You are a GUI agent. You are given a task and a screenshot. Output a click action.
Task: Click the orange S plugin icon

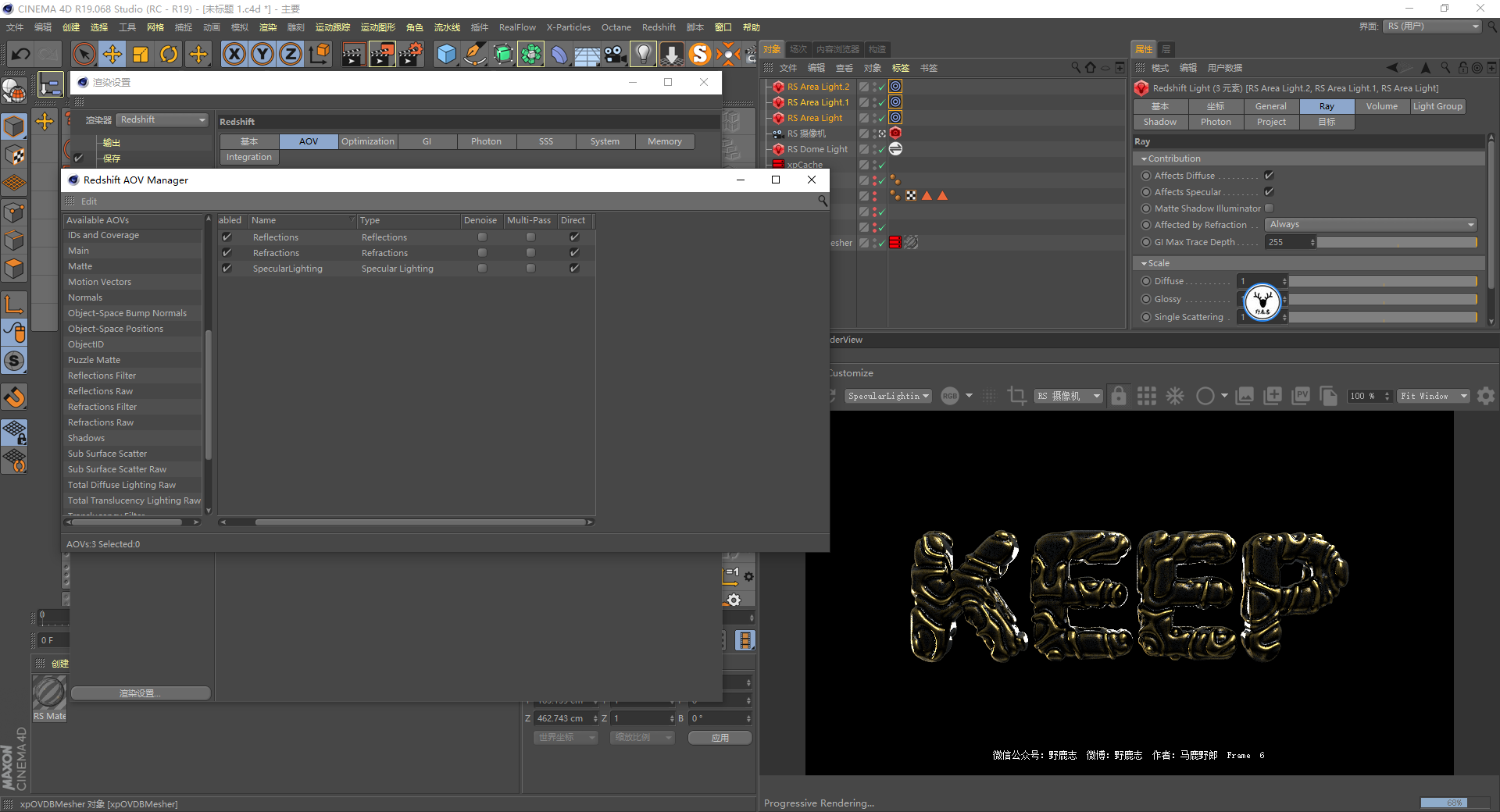coord(700,54)
